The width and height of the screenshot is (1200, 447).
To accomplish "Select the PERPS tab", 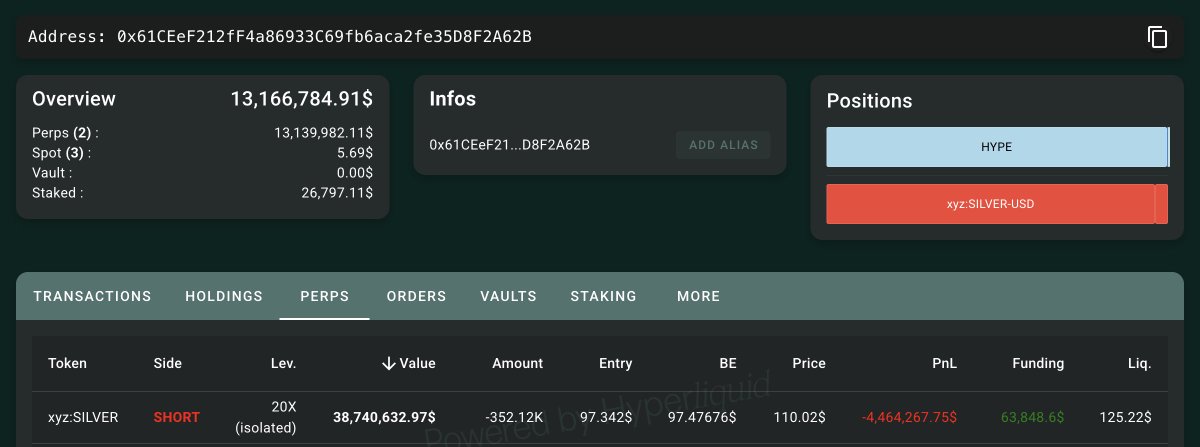I will (325, 296).
